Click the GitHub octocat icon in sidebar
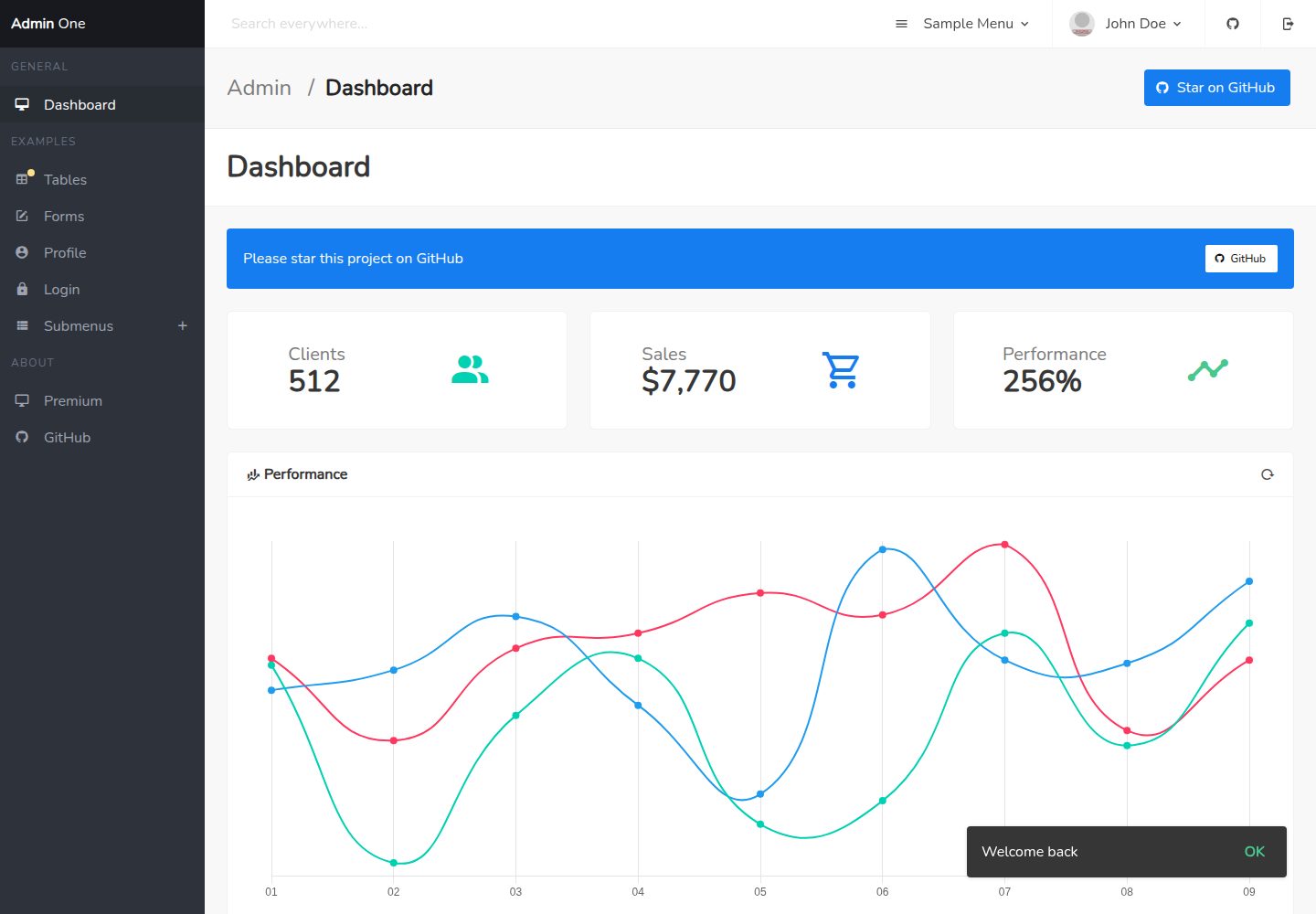Image resolution: width=1316 pixels, height=914 pixels. [22, 437]
